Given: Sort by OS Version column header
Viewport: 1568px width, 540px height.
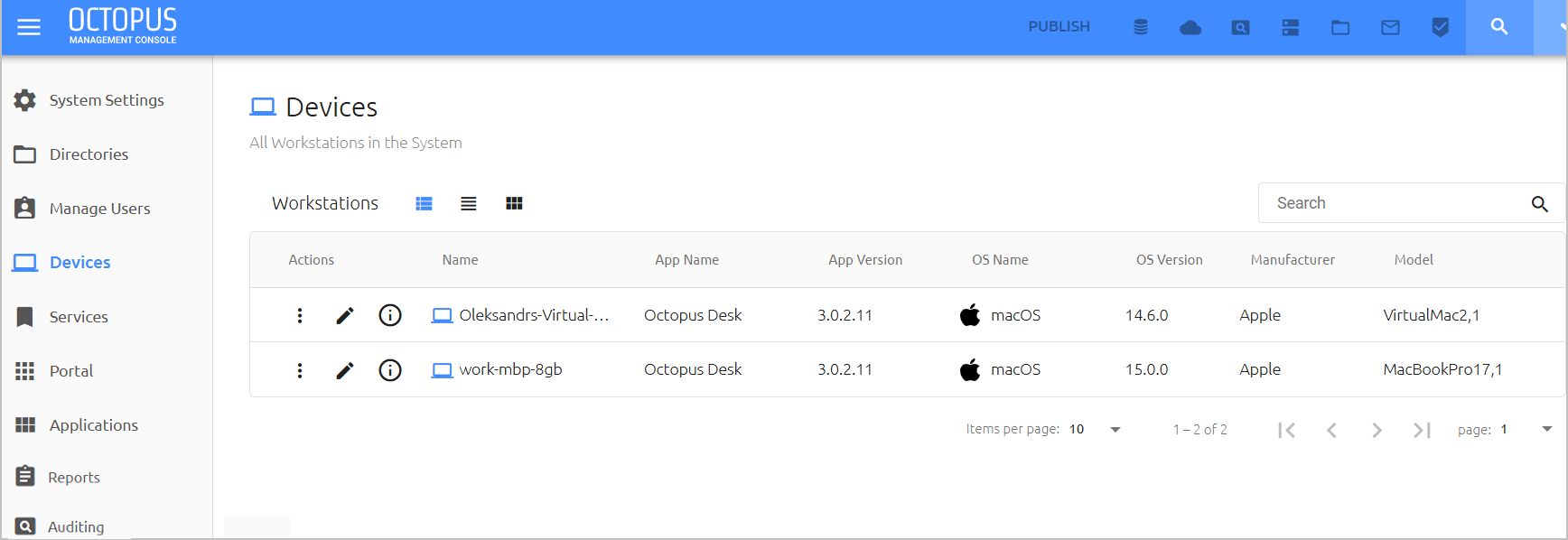Looking at the screenshot, I should (1169, 260).
